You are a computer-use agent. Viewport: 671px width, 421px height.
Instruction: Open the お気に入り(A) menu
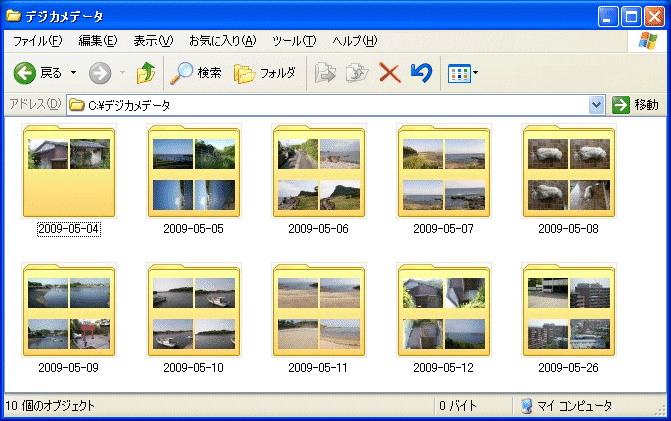[223, 41]
